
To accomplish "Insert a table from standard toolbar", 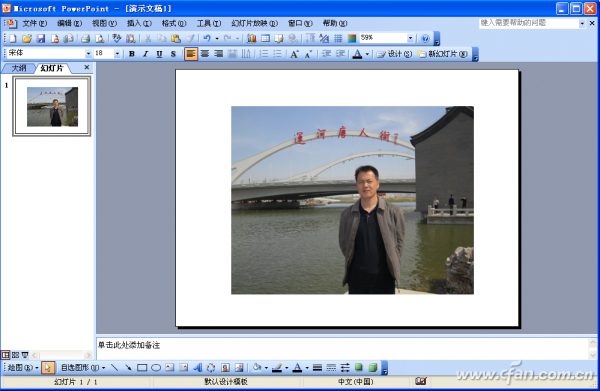I will [265, 38].
